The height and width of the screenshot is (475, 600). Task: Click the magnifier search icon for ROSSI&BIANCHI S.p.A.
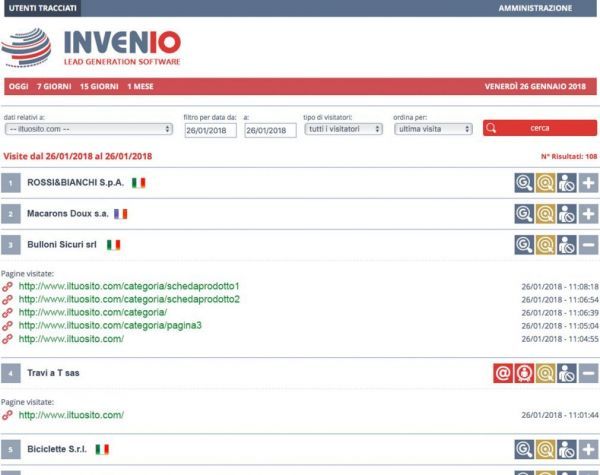[x=524, y=183]
